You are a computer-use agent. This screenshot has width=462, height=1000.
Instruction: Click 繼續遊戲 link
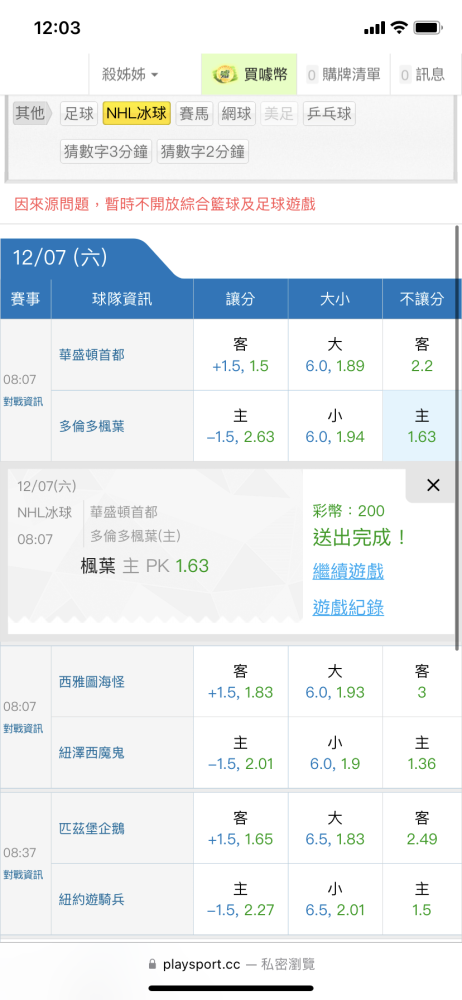click(348, 571)
